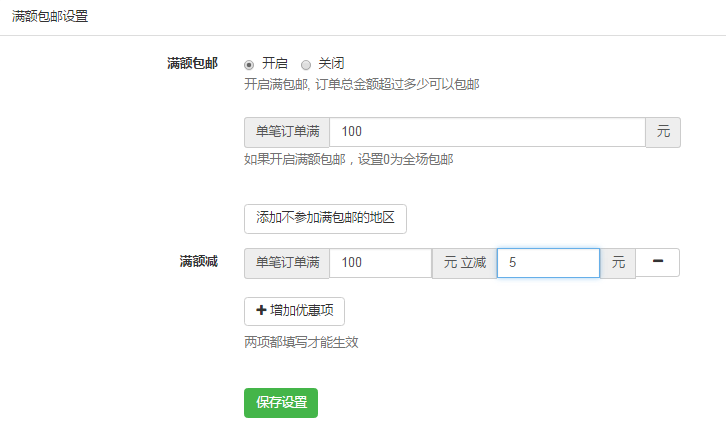Click the 满额包邮 field label
This screenshot has height=439, width=726.
[x=192, y=63]
